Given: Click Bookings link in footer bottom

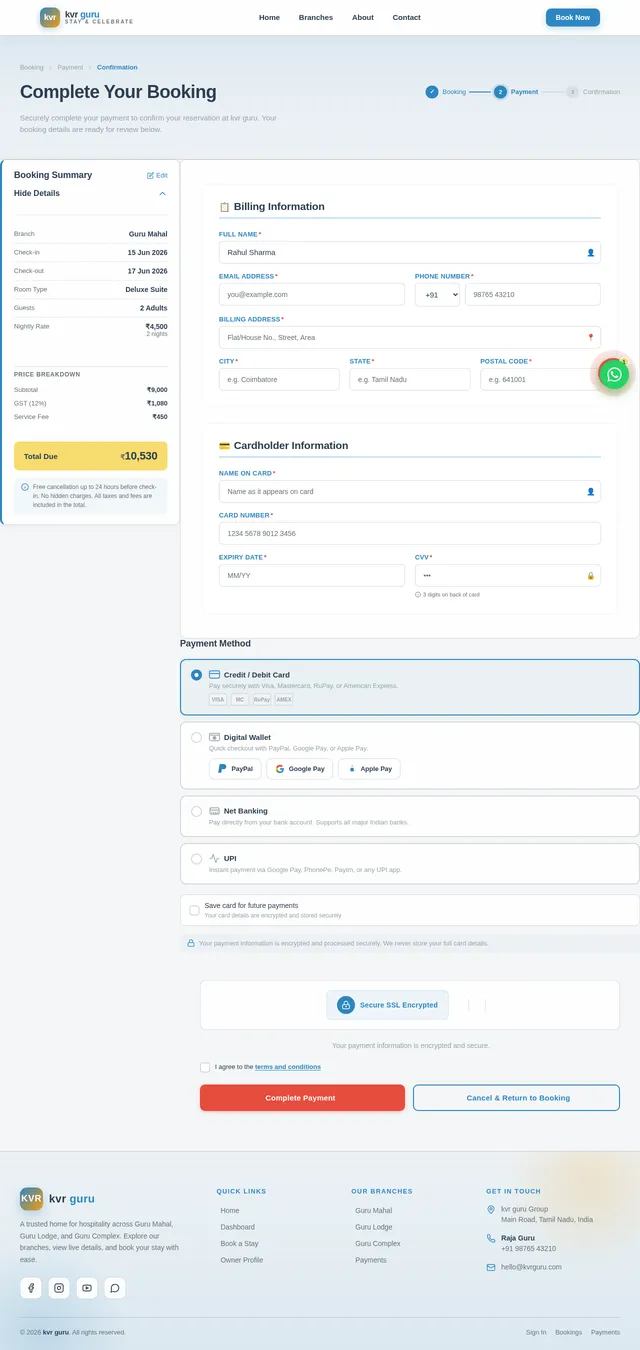Looking at the screenshot, I should [569, 1332].
